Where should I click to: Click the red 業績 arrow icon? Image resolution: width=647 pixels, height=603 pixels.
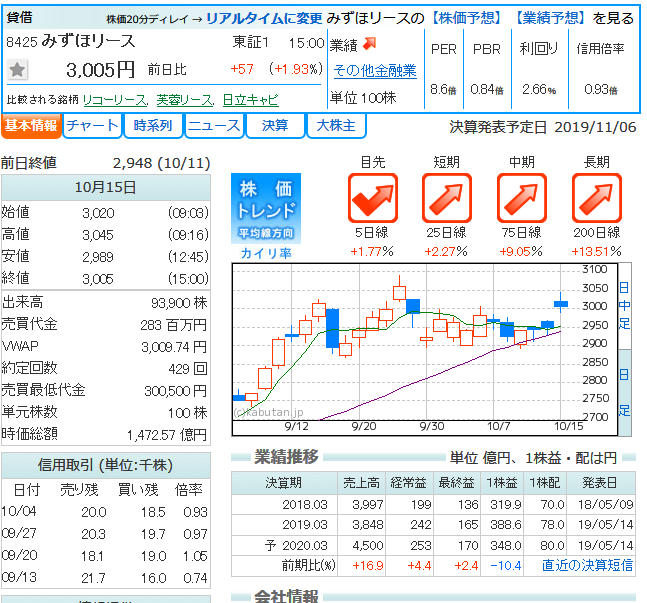pos(370,44)
